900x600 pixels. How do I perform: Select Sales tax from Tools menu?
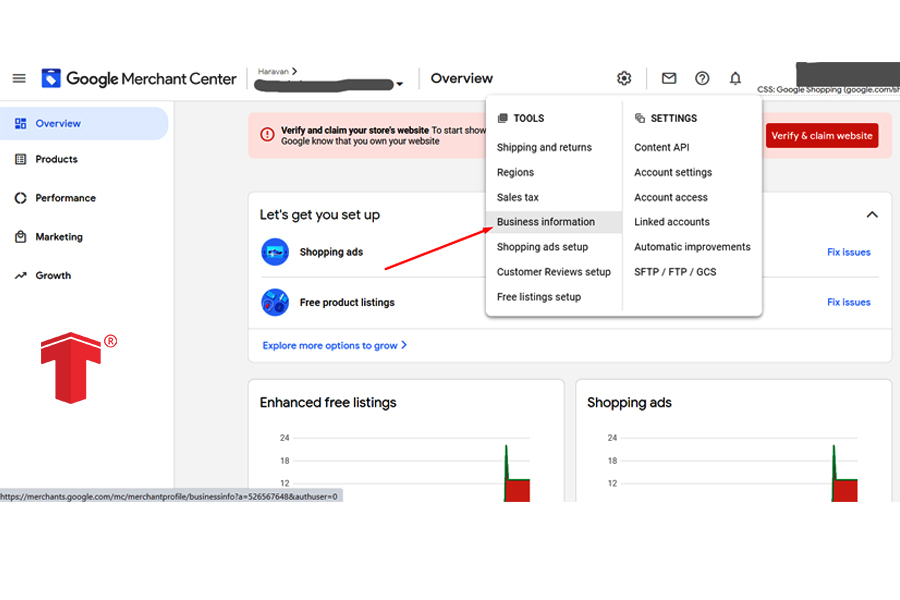pyautogui.click(x=518, y=197)
